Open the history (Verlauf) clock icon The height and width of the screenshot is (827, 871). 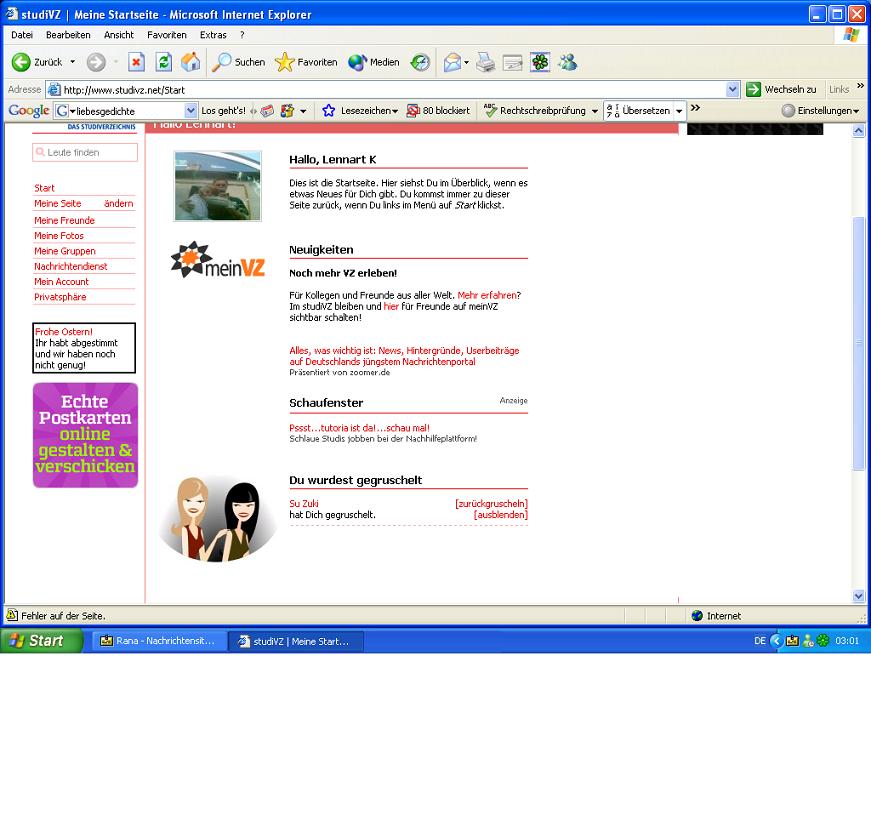coord(421,62)
